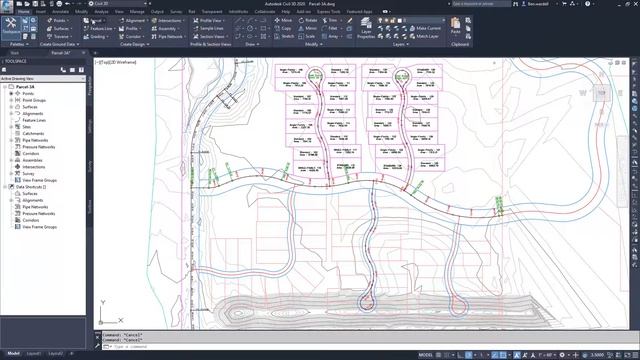Toggle MODEL space button in status bar
This screenshot has width=640, height=360.
[425, 355]
